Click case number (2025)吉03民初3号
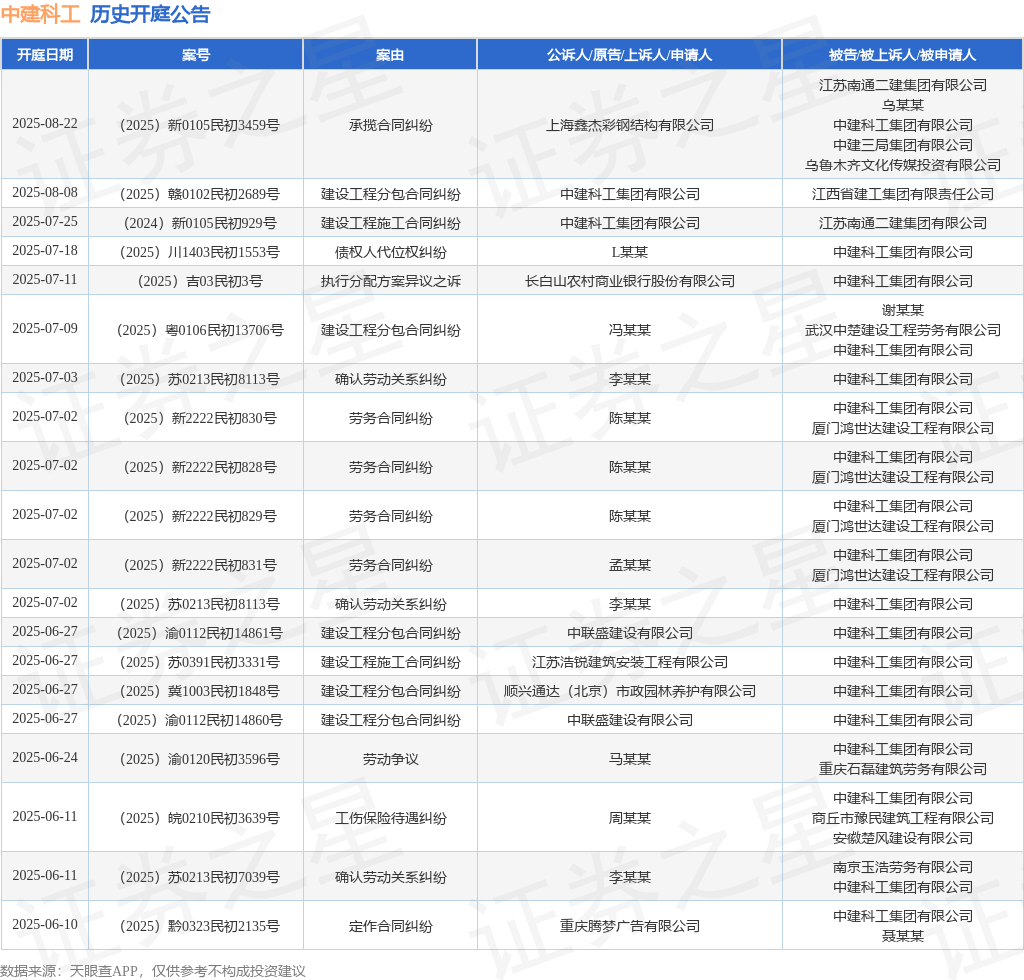 click(196, 281)
